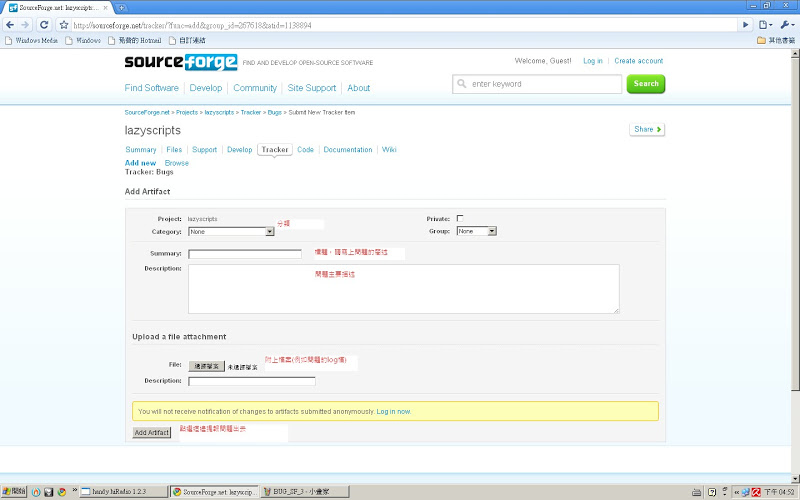
Task: Reload the page with the refresh icon
Action: pyautogui.click(x=44, y=24)
